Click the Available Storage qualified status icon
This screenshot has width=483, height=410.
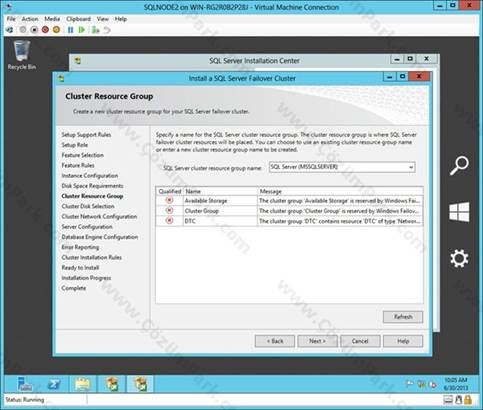tap(169, 200)
